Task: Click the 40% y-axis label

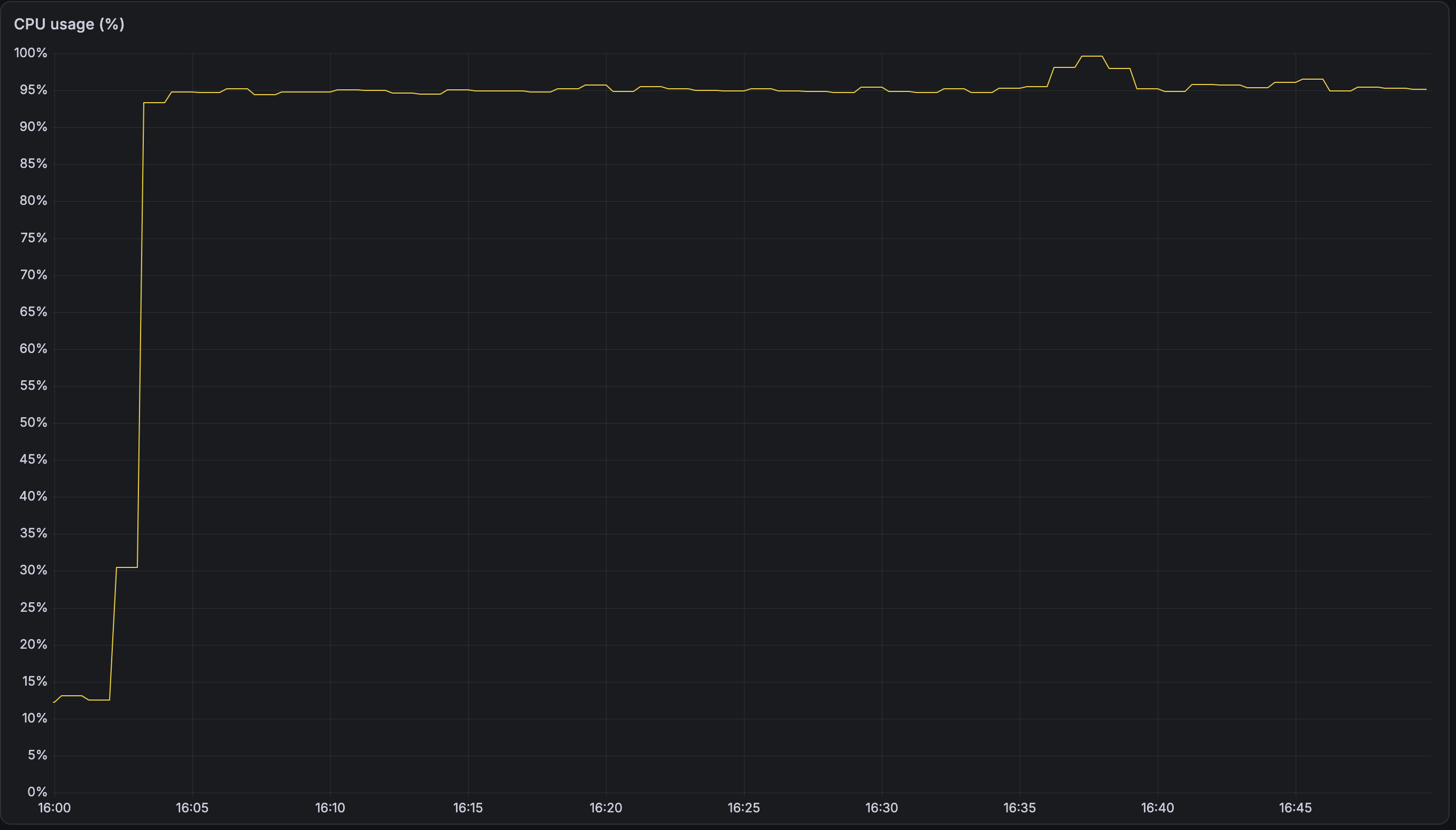Action: pos(34,496)
